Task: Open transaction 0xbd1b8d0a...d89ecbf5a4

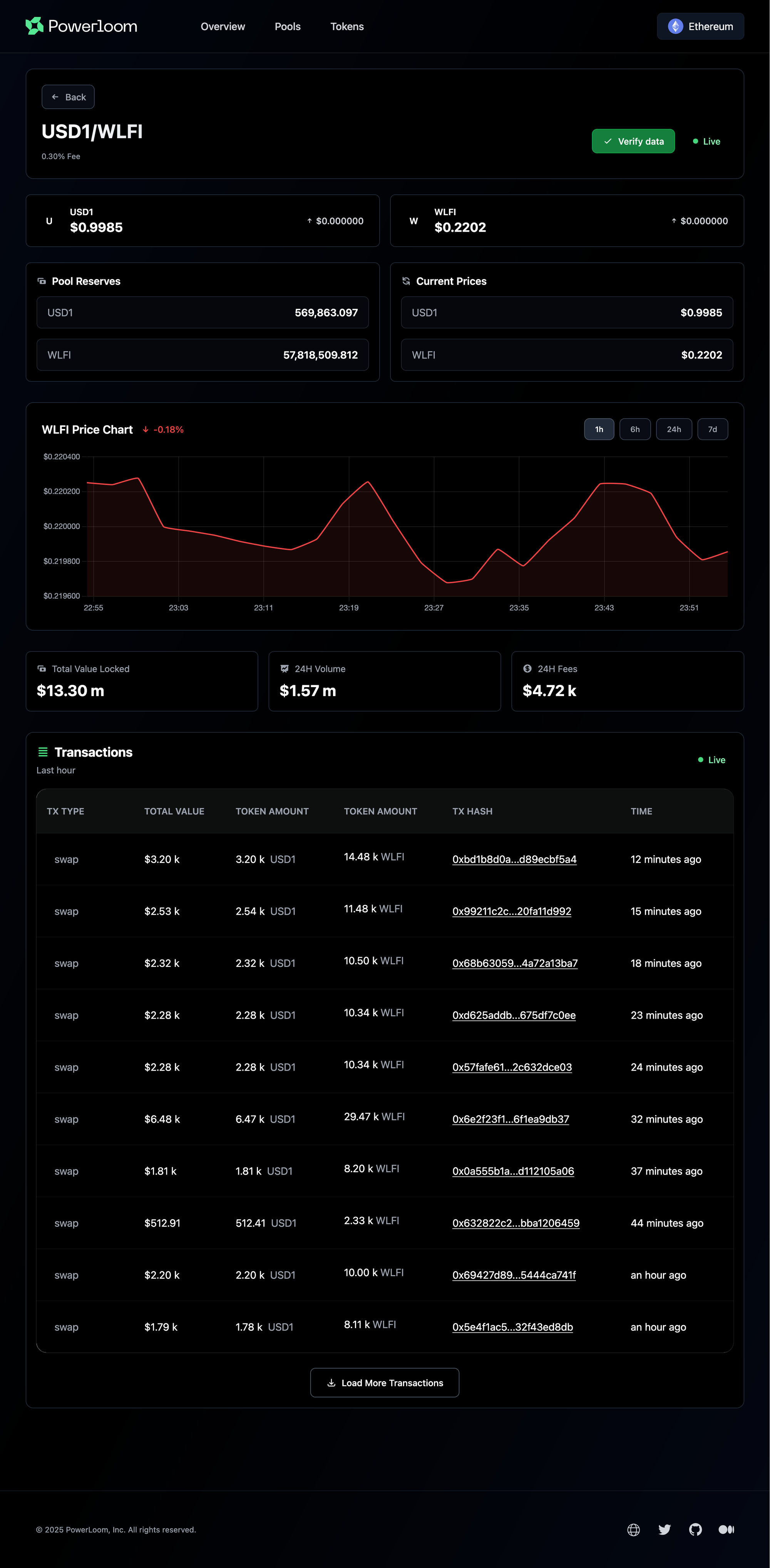Action: click(x=514, y=859)
